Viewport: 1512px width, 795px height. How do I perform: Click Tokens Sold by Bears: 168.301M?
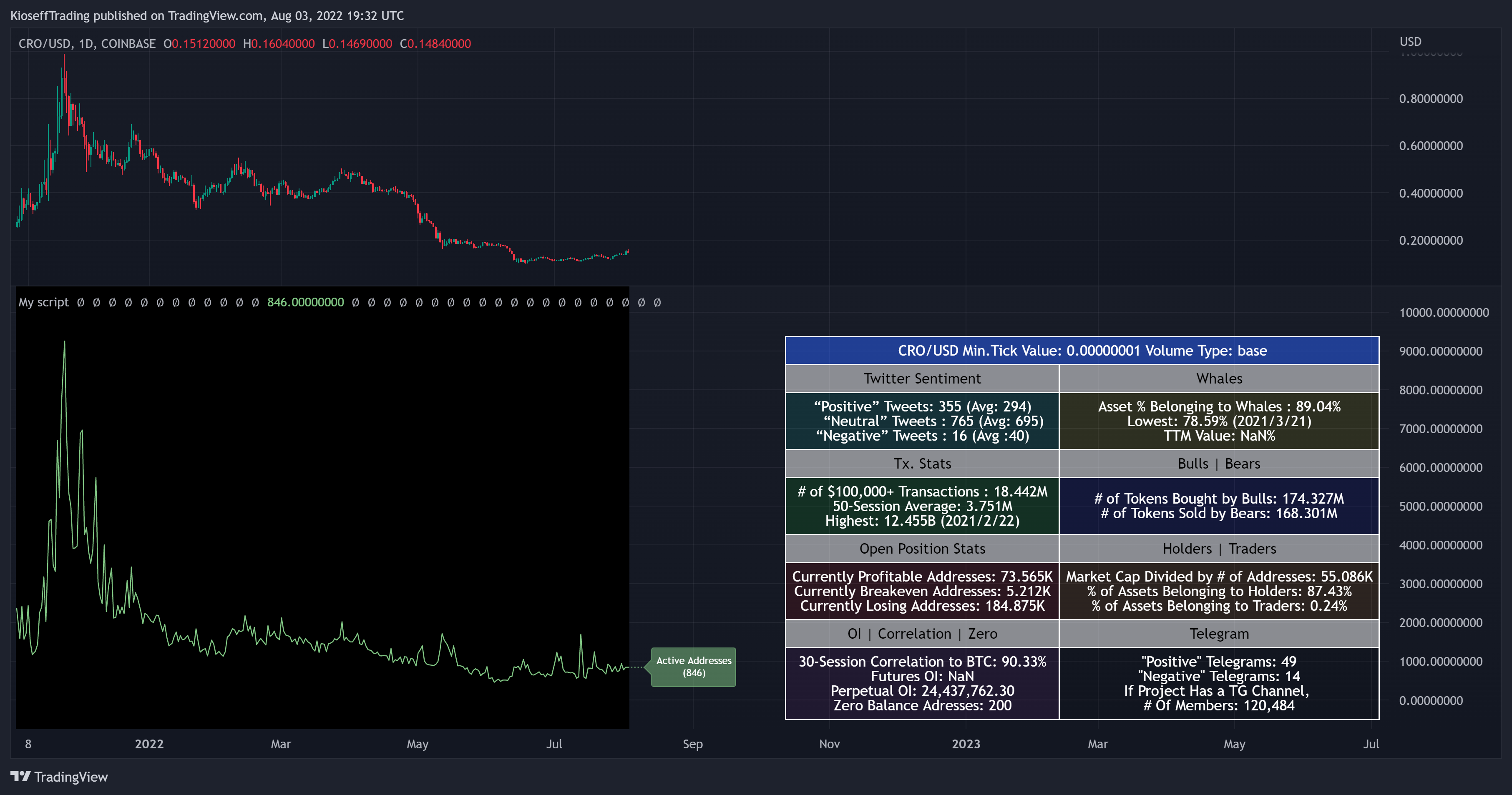[1219, 513]
